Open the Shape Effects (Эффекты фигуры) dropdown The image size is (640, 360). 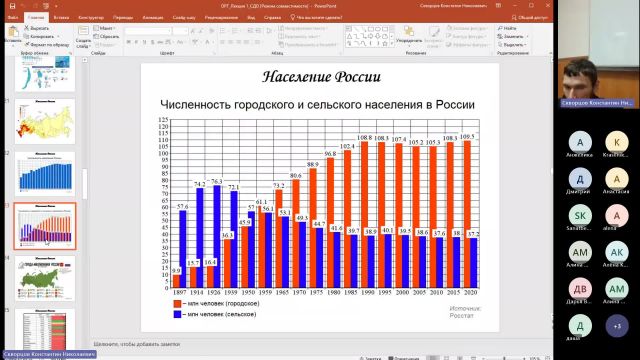point(468,44)
